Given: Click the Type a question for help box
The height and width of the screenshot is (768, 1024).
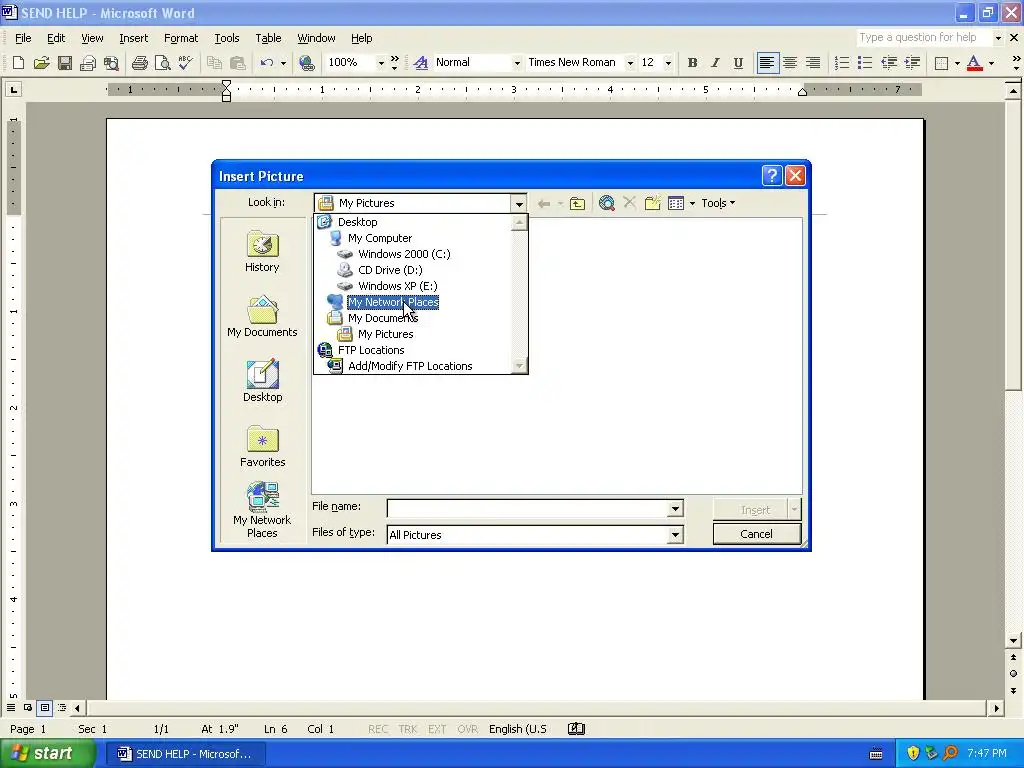Looking at the screenshot, I should pos(924,37).
